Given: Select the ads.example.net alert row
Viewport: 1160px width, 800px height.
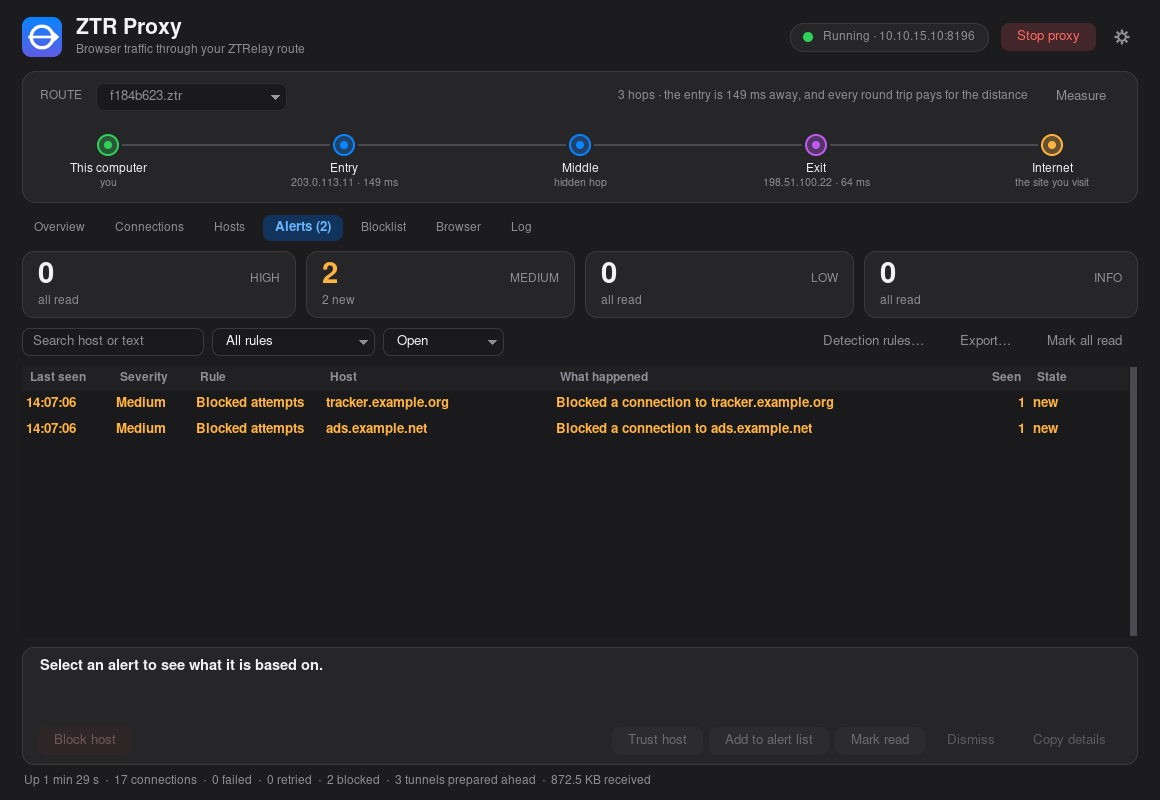Looking at the screenshot, I should pos(576,428).
